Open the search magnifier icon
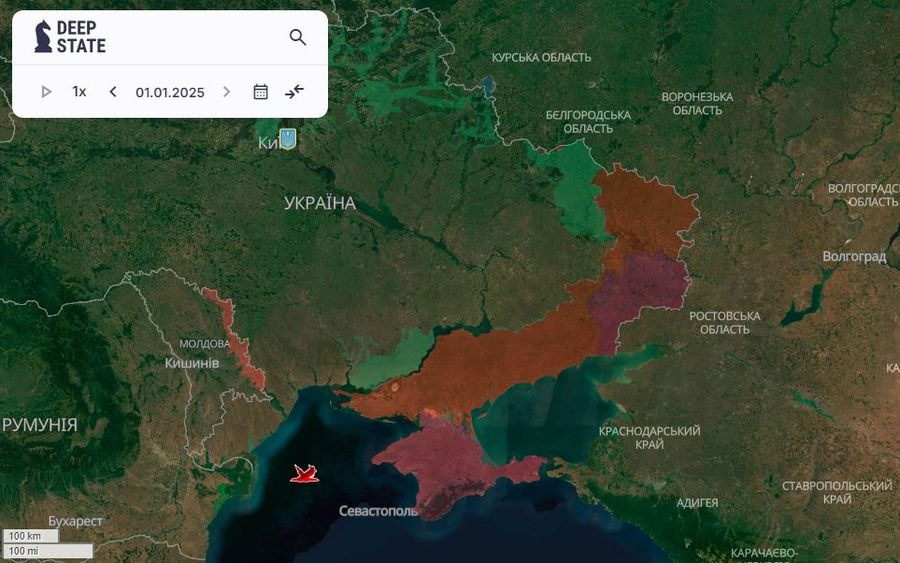Viewport: 900px width, 563px height. tap(297, 37)
